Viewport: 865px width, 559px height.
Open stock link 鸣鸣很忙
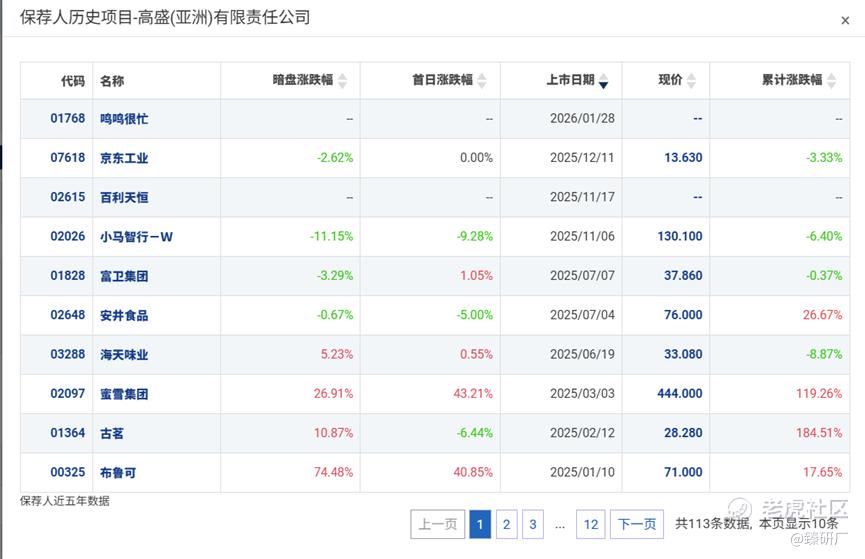tap(124, 119)
